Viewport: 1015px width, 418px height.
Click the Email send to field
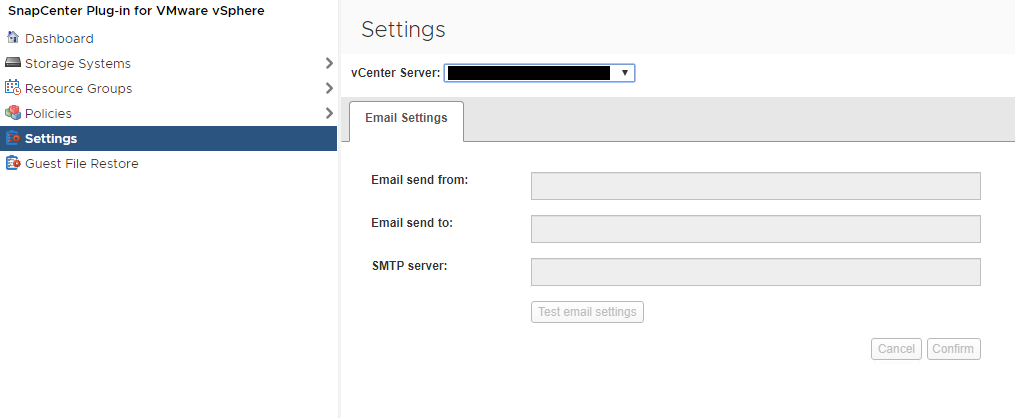(x=755, y=229)
